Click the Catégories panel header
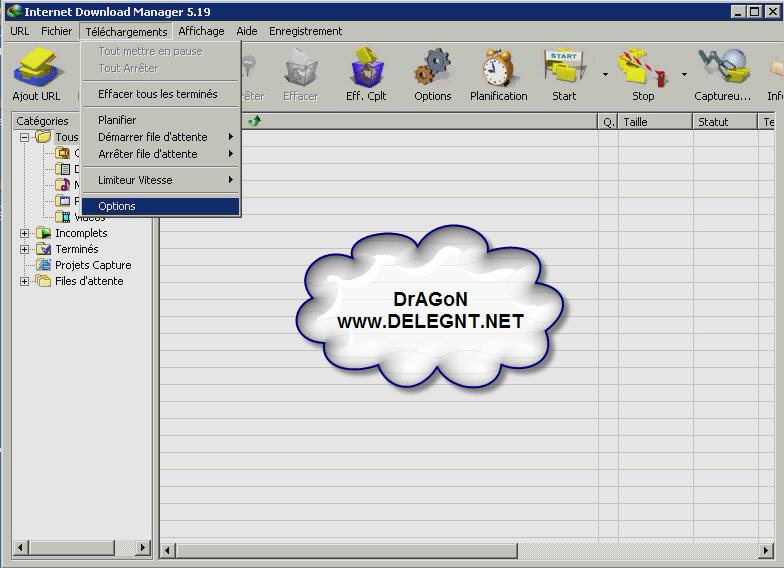This screenshot has height=568, width=784. (46, 120)
